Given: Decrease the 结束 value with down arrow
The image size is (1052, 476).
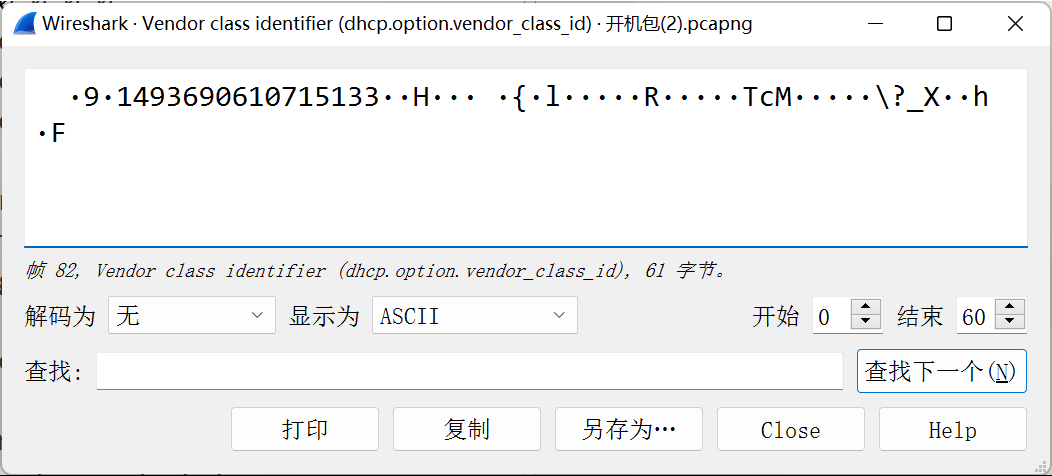Looking at the screenshot, I should [x=1010, y=323].
